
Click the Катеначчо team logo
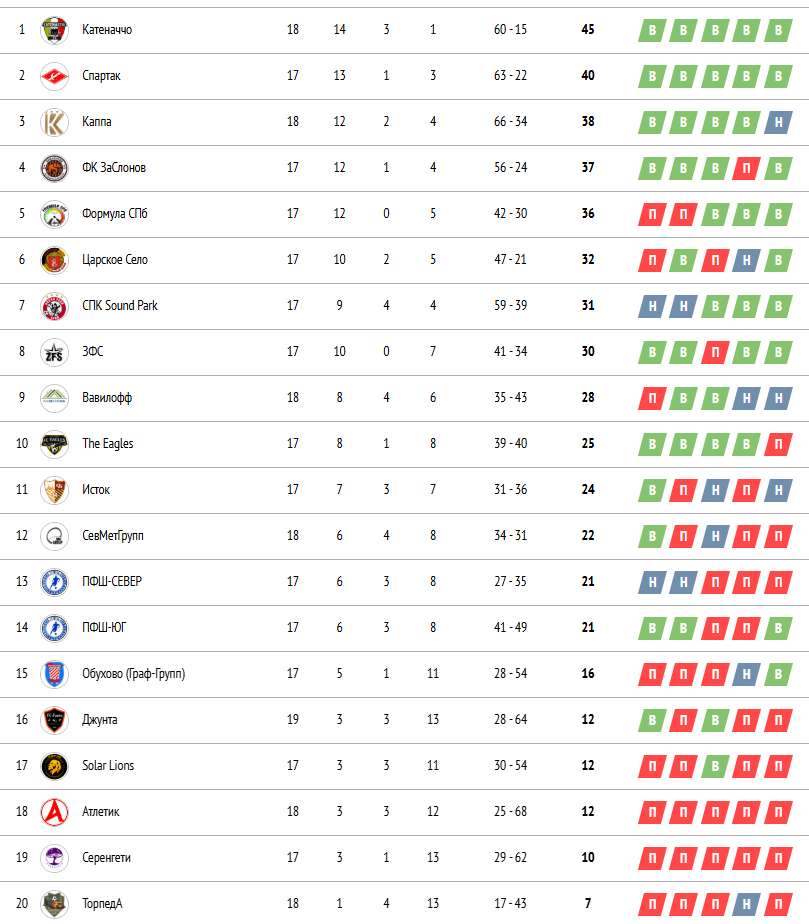(x=54, y=30)
